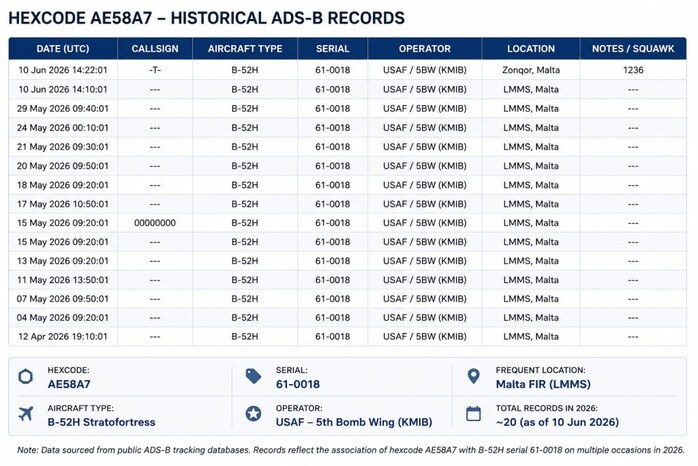The height and width of the screenshot is (466, 698).
Task: Click the 00000000 callsign cell
Action: (155, 223)
